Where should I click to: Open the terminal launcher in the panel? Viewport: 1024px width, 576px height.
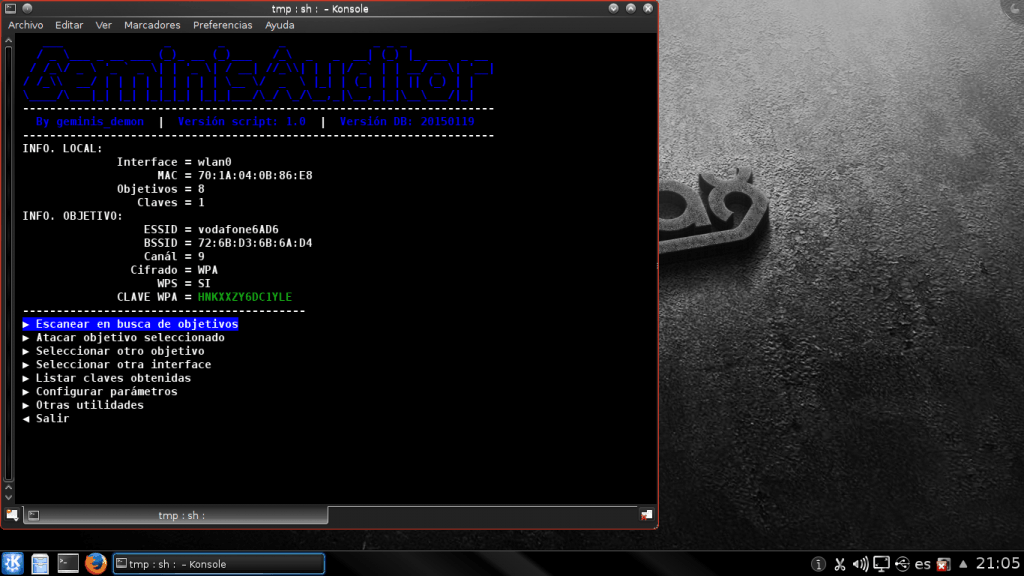coord(68,564)
